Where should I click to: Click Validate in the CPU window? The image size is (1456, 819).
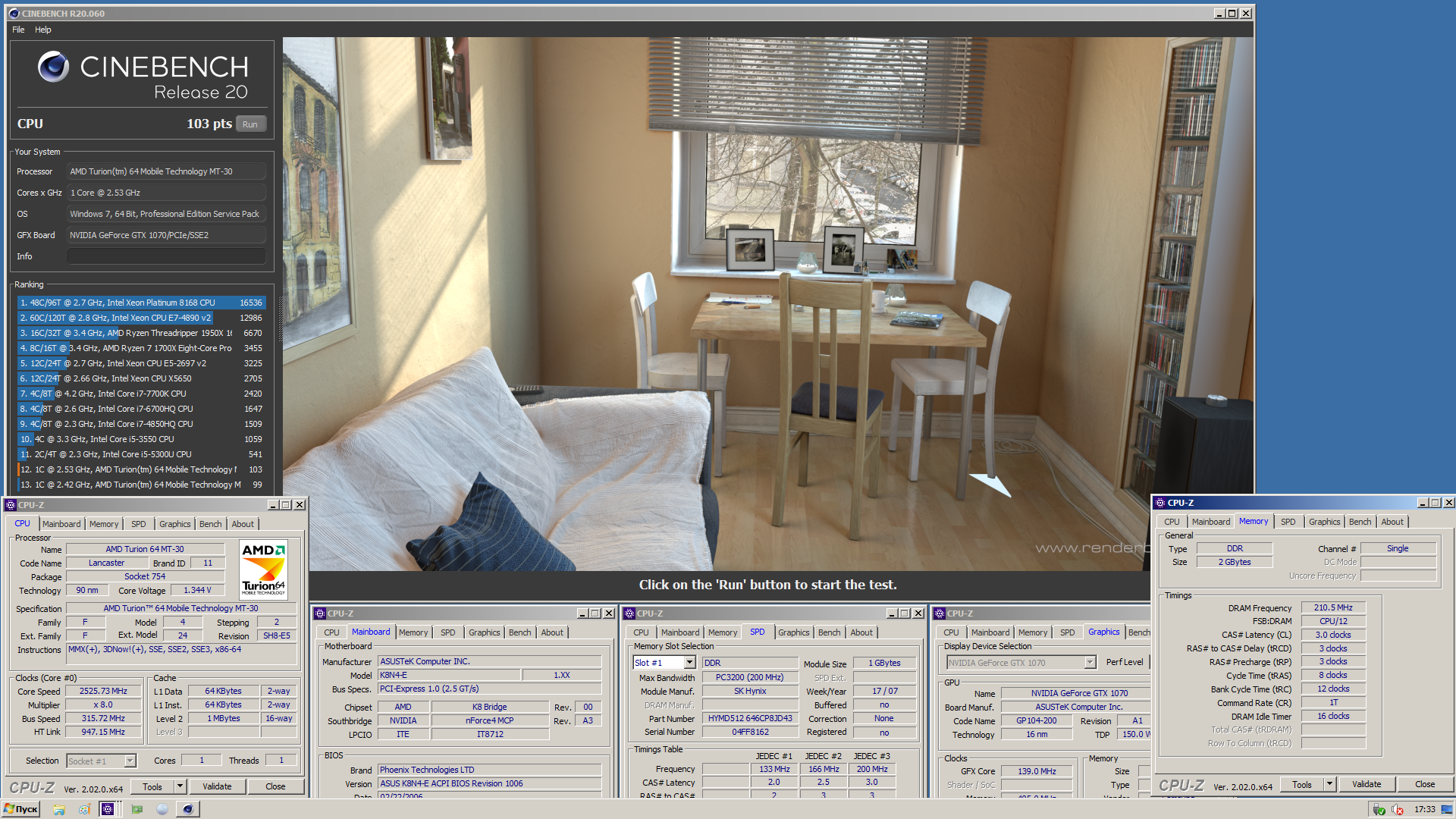click(217, 786)
